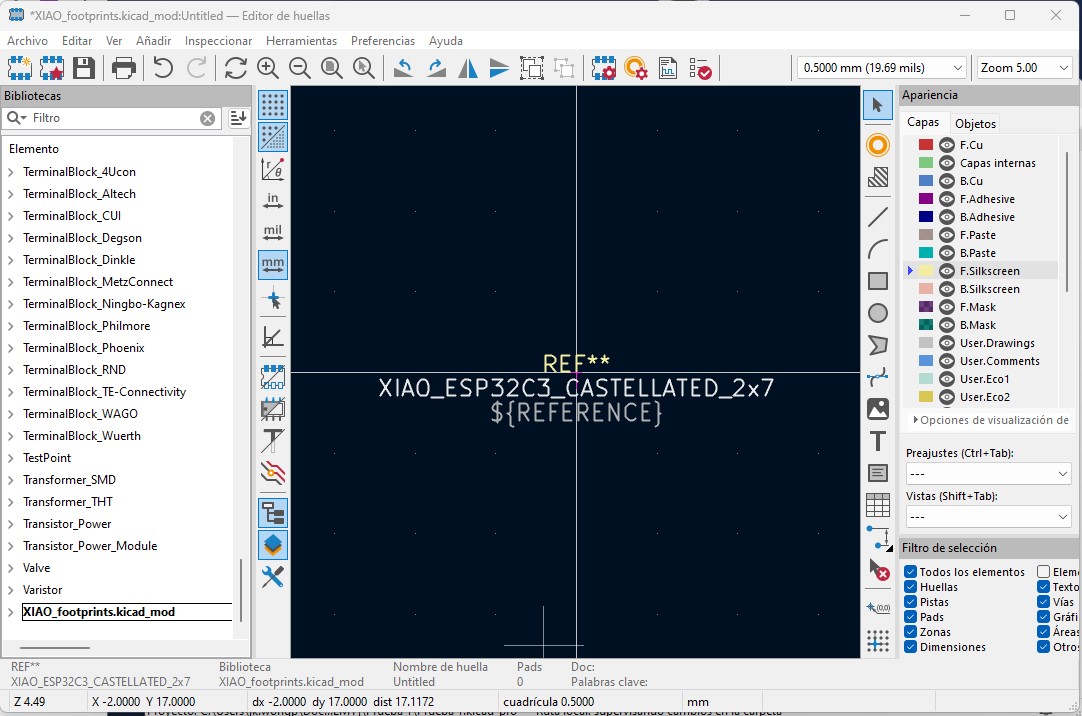This screenshot has height=716, width=1082.
Task: Click the B.Adhesive color swatch
Action: pos(925,217)
